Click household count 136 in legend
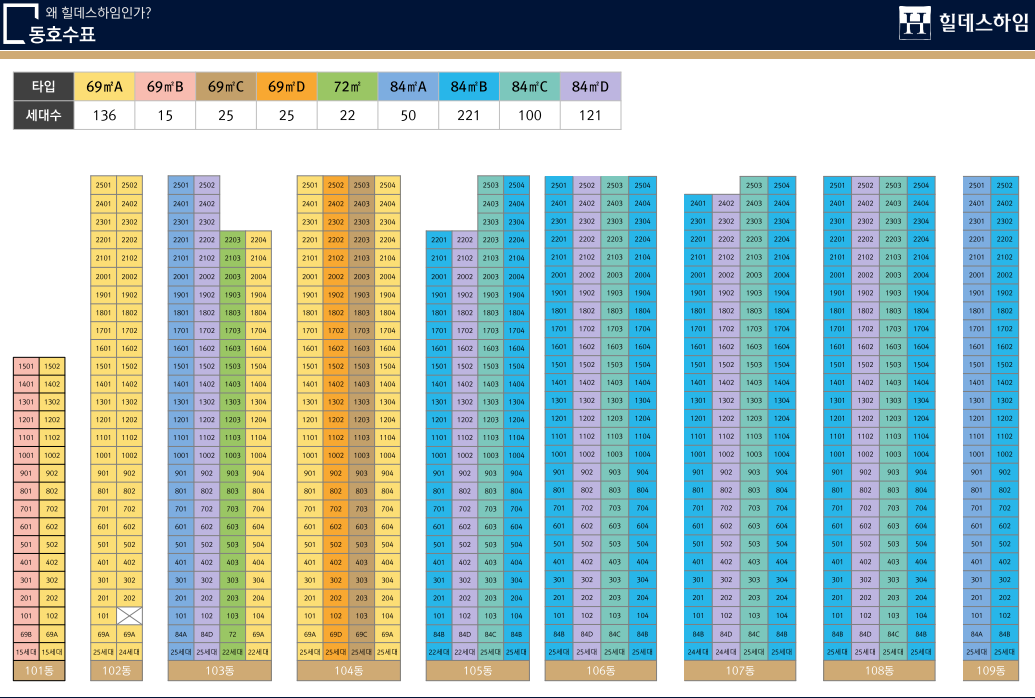Image resolution: width=1035 pixels, height=698 pixels. pos(104,116)
